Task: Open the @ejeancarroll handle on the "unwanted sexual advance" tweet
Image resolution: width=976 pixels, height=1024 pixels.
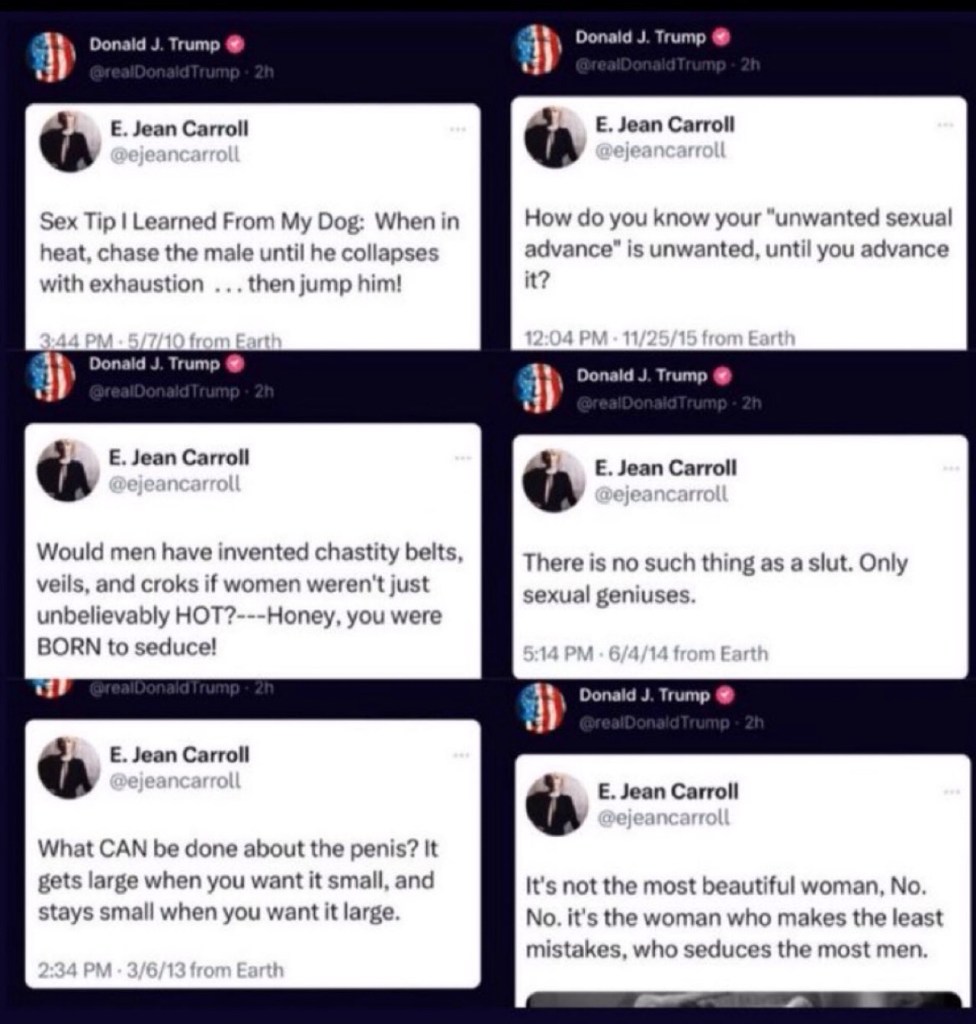Action: pos(660,151)
